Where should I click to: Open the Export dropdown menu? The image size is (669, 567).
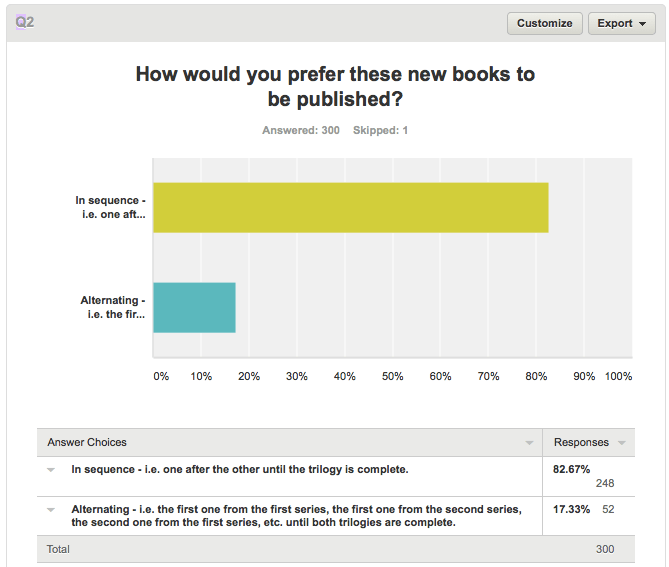622,23
